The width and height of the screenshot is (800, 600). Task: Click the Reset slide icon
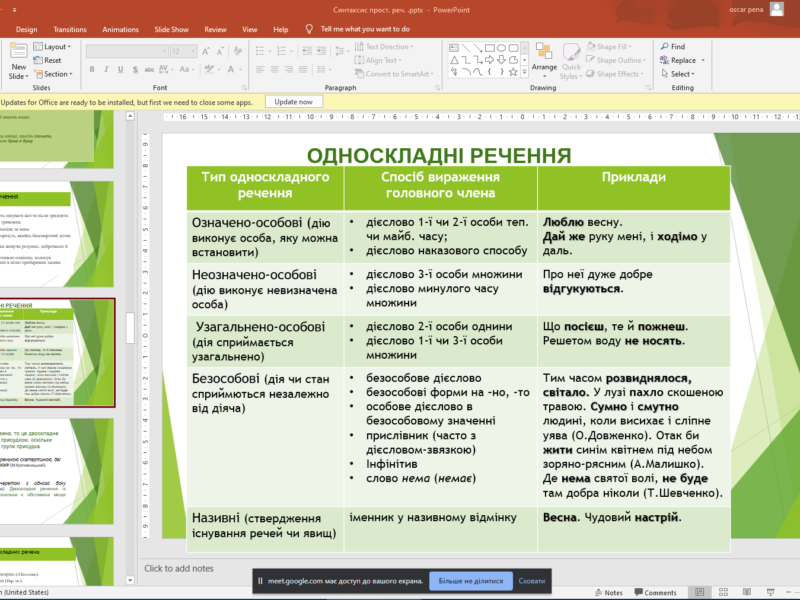coord(46,60)
